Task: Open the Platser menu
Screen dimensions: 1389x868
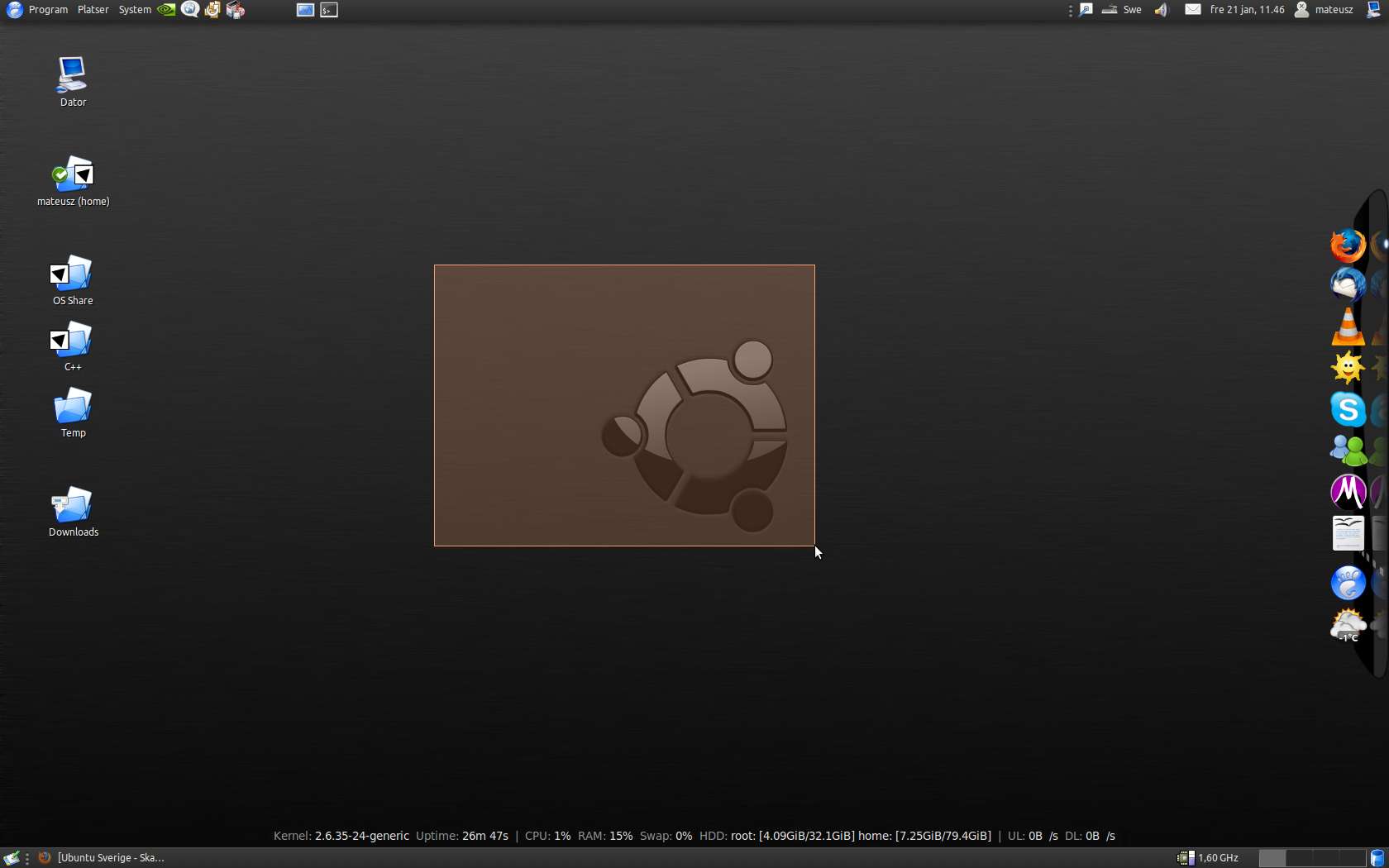Action: pyautogui.click(x=93, y=10)
